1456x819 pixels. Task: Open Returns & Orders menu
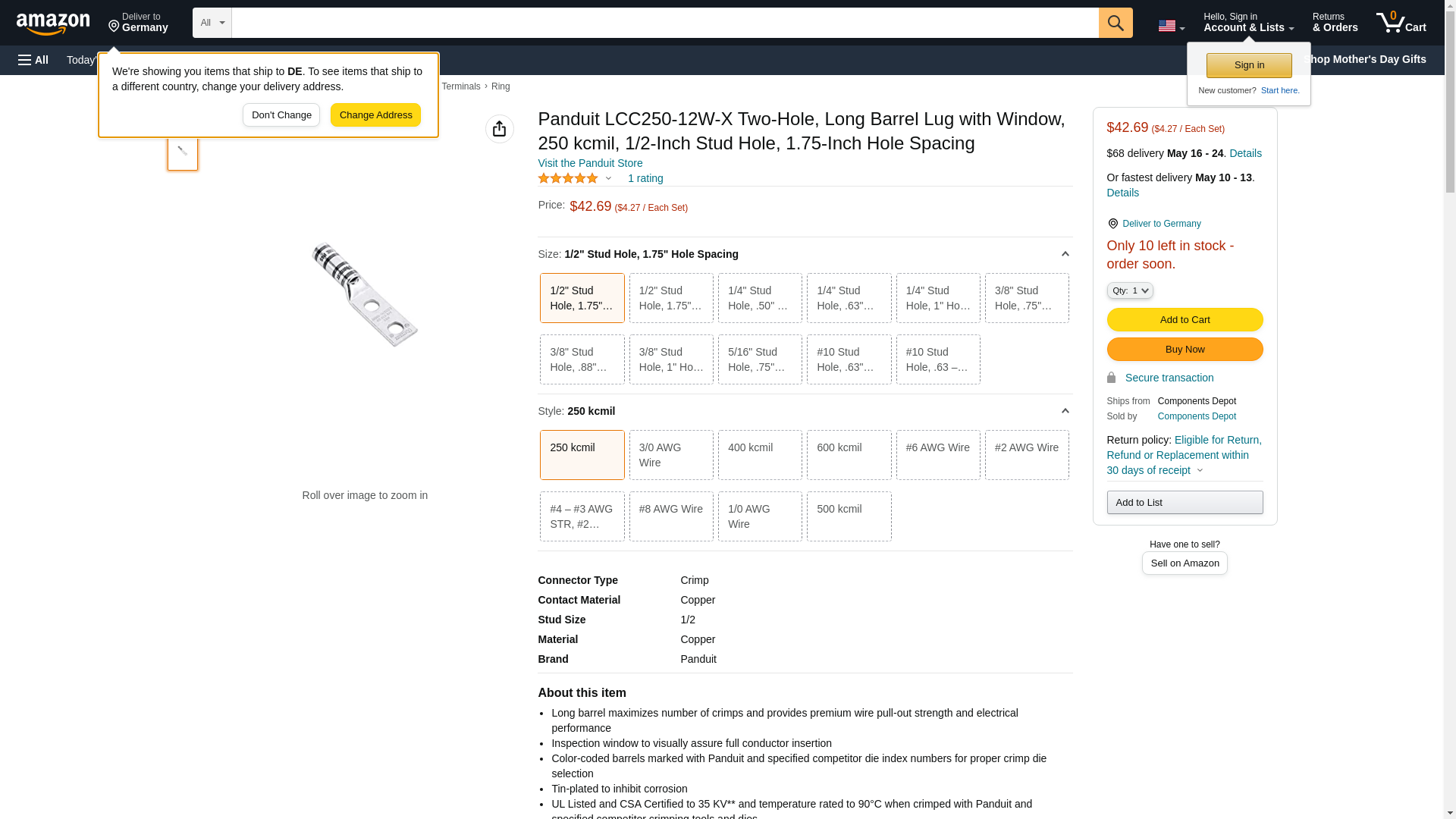click(x=1335, y=23)
